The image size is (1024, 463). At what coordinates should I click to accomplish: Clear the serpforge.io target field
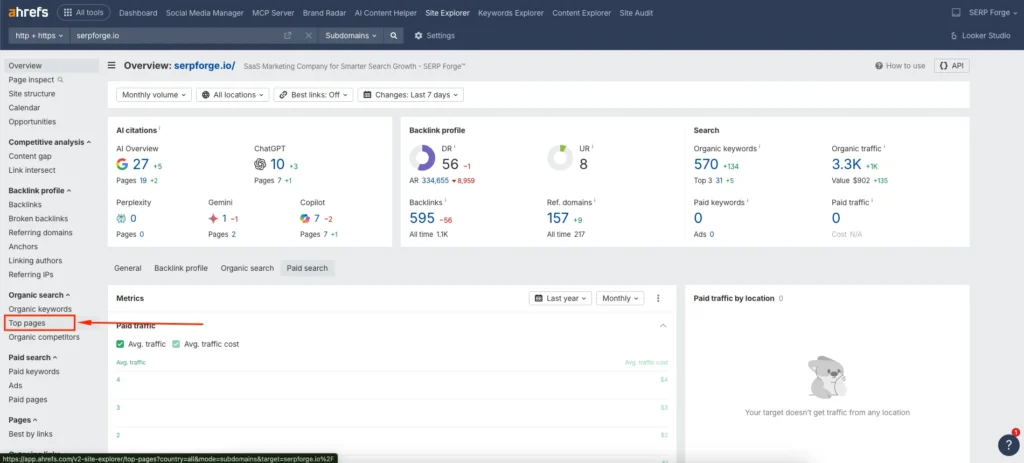tap(308, 36)
